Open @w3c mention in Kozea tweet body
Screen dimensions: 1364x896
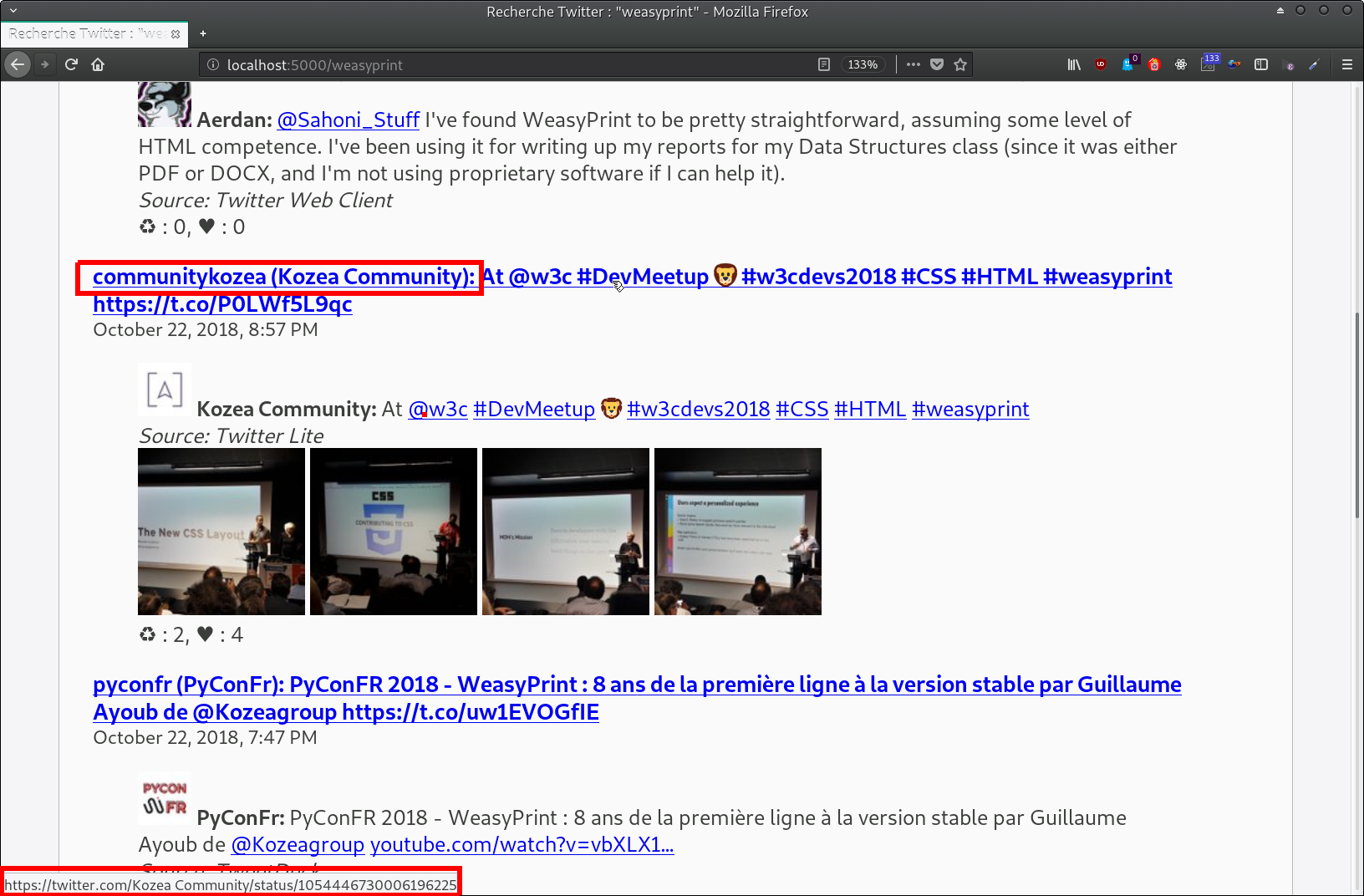point(438,410)
